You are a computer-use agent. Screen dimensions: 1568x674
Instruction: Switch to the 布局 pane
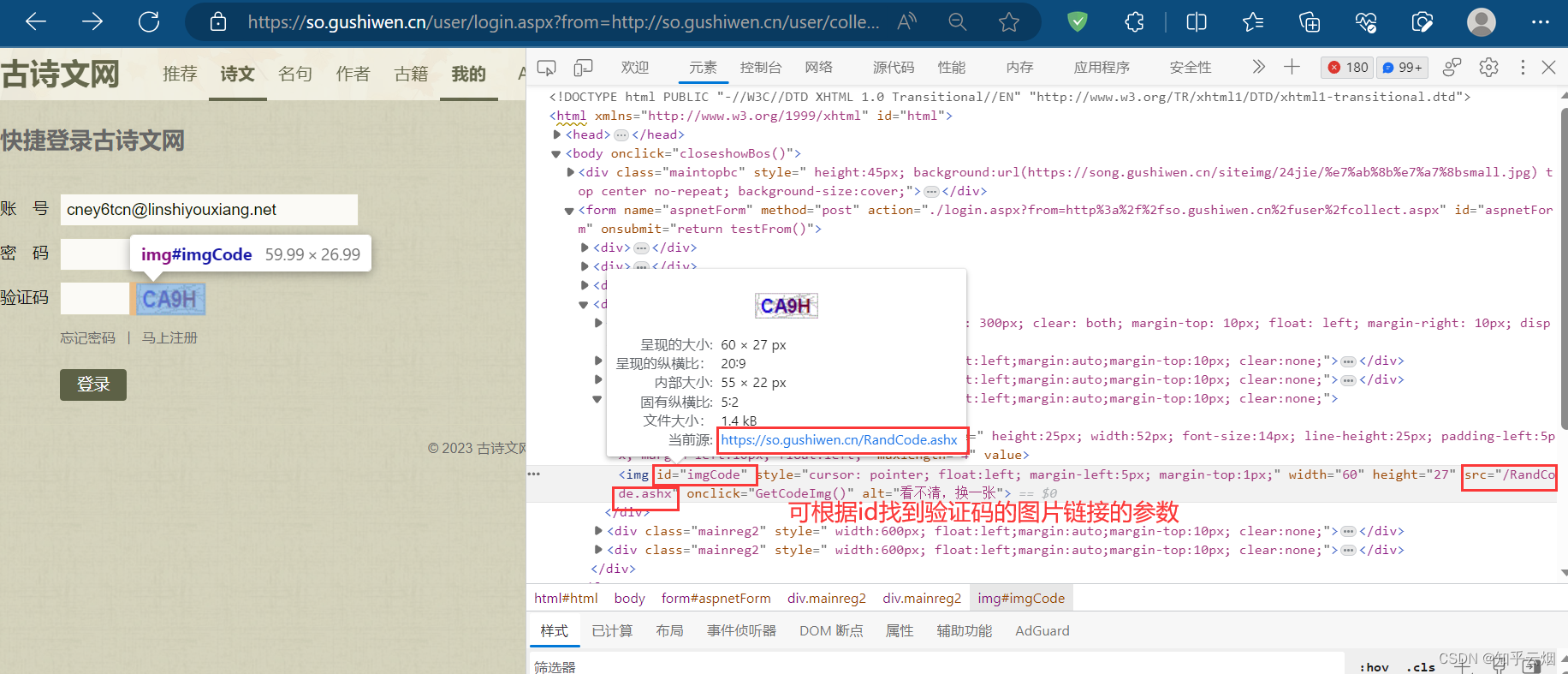pos(669,631)
